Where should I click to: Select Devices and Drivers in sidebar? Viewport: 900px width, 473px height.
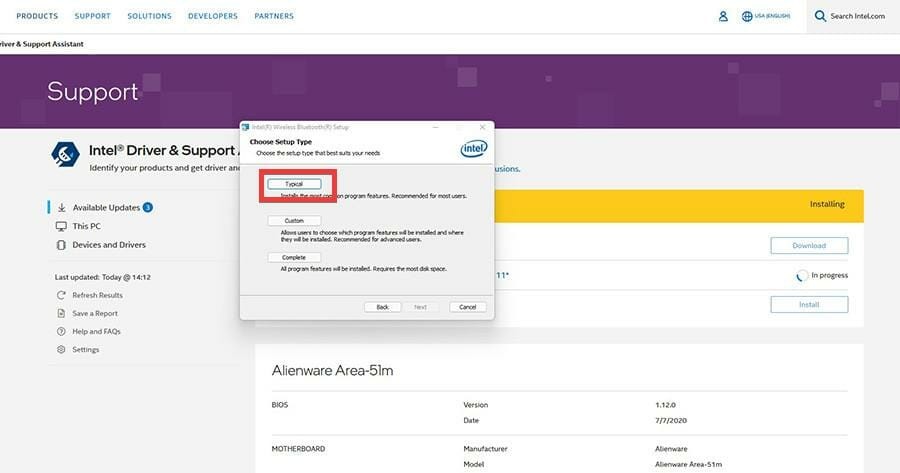[109, 245]
